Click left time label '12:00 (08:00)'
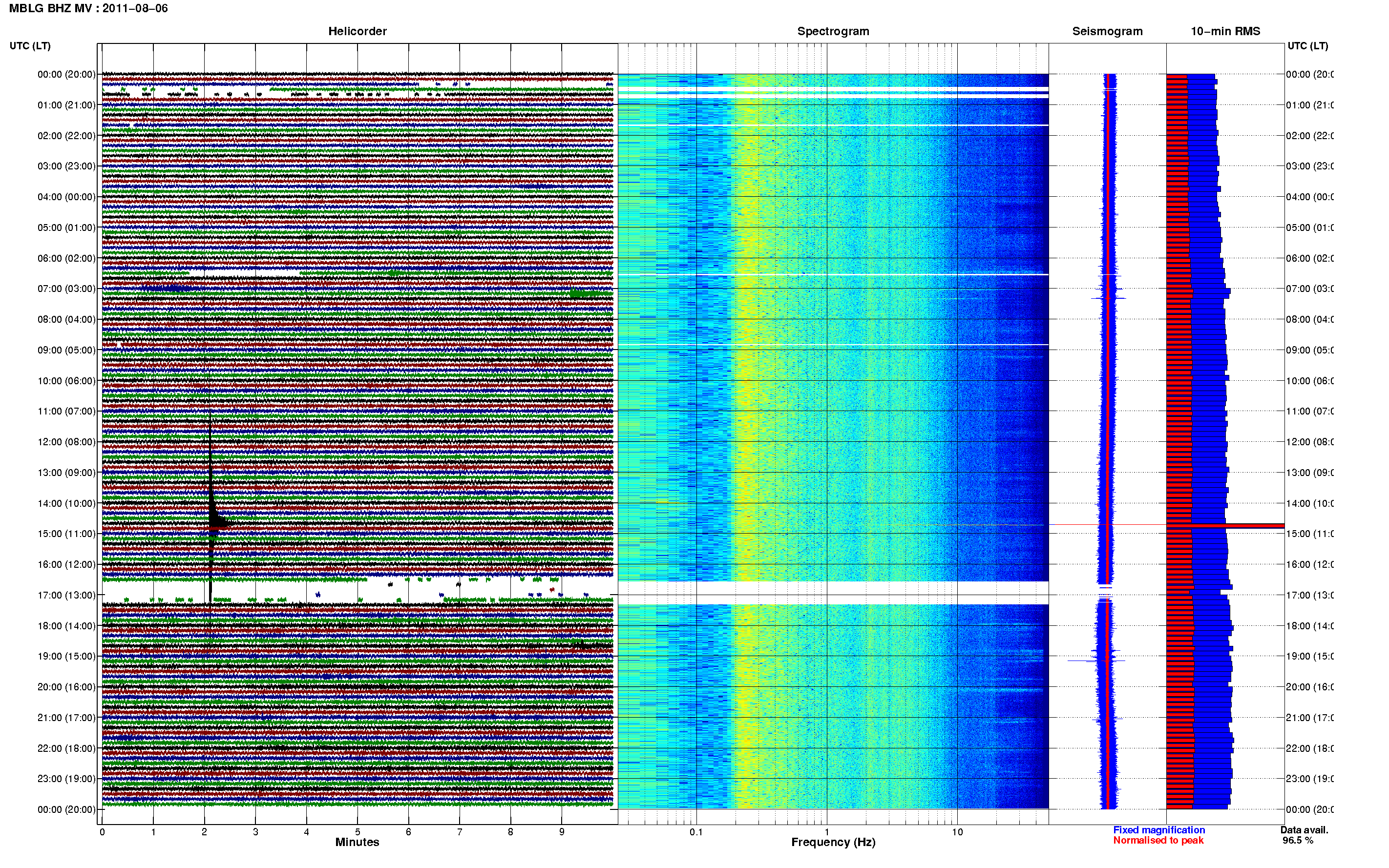Image resolution: width=1389 pixels, height=868 pixels. click(66, 442)
